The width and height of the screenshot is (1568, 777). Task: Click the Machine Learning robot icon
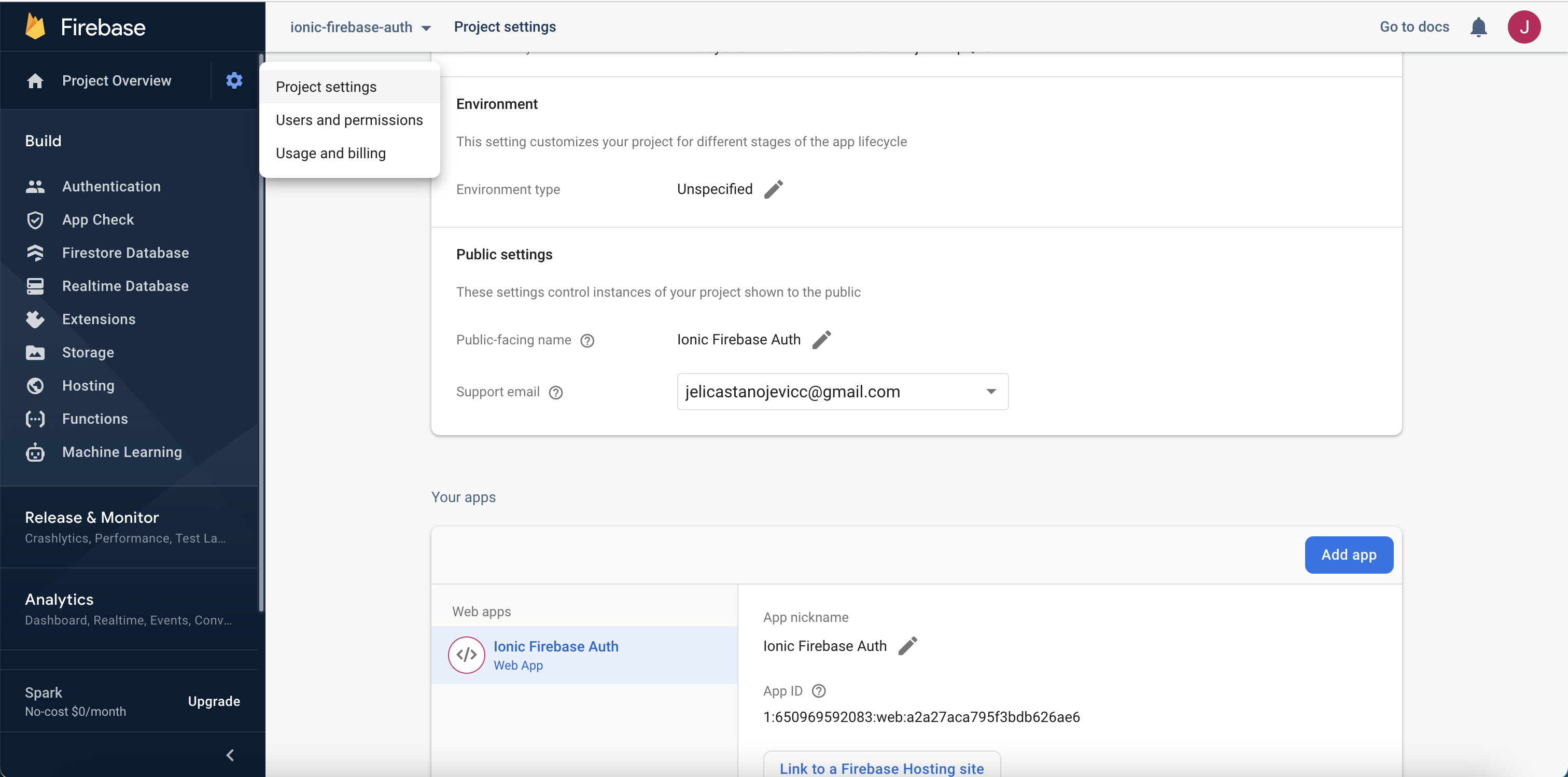[x=35, y=452]
